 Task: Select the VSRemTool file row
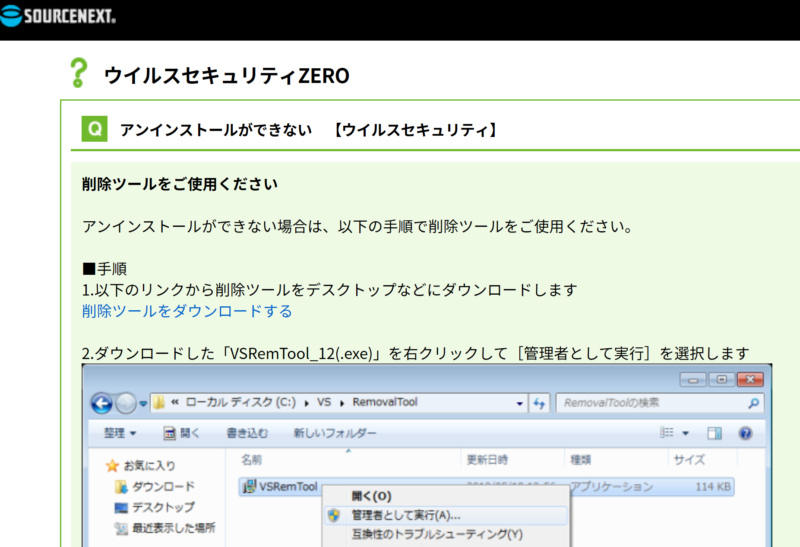486,487
